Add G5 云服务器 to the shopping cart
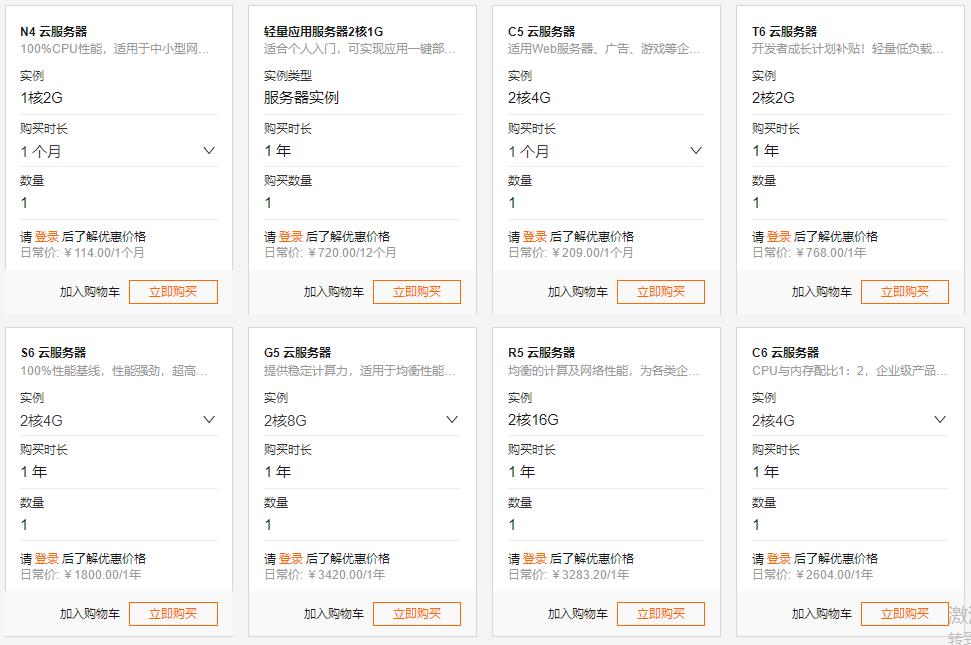Image resolution: width=971 pixels, height=645 pixels. 334,613
